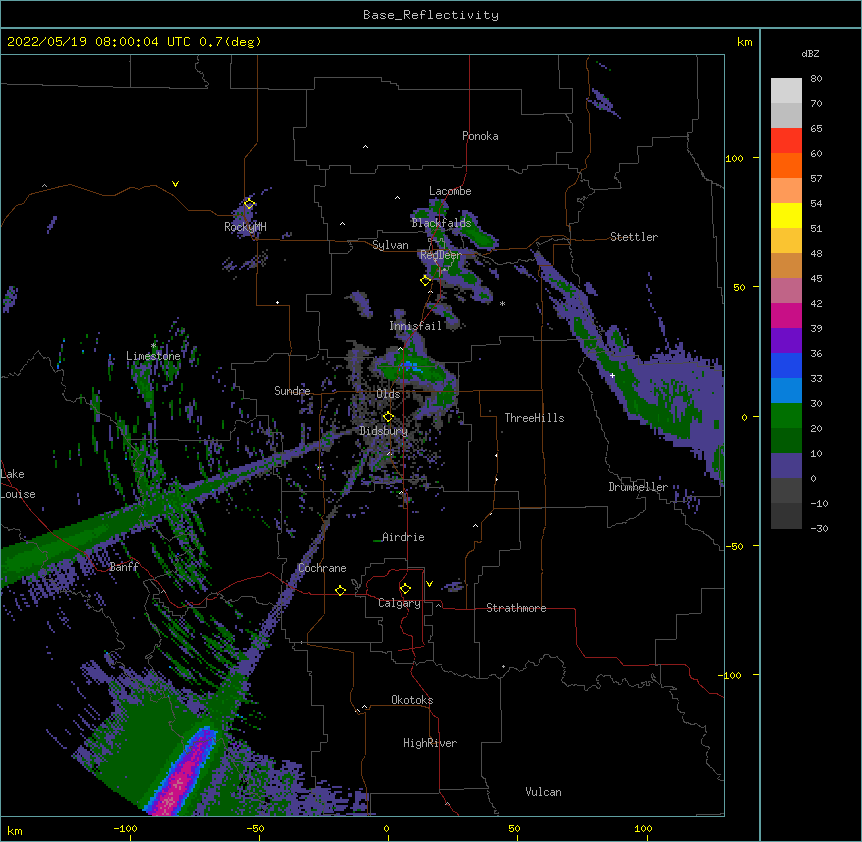Click the Stettler city label
The height and width of the screenshot is (842, 862).
point(634,237)
